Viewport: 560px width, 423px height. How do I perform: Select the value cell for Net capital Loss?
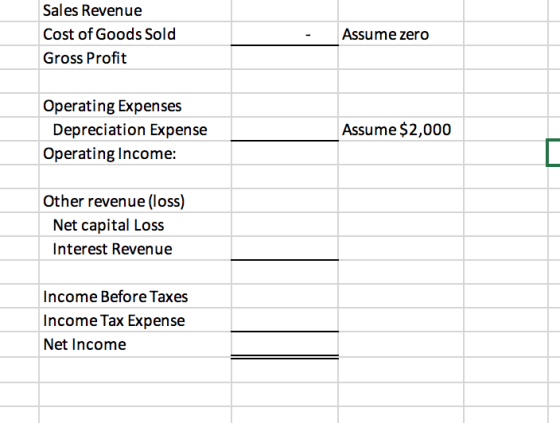point(285,225)
